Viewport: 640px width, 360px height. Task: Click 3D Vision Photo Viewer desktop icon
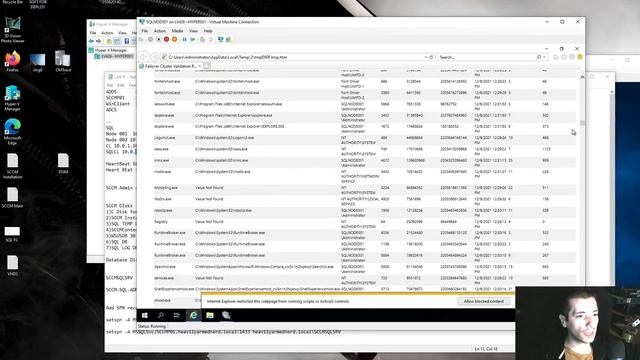[13, 30]
